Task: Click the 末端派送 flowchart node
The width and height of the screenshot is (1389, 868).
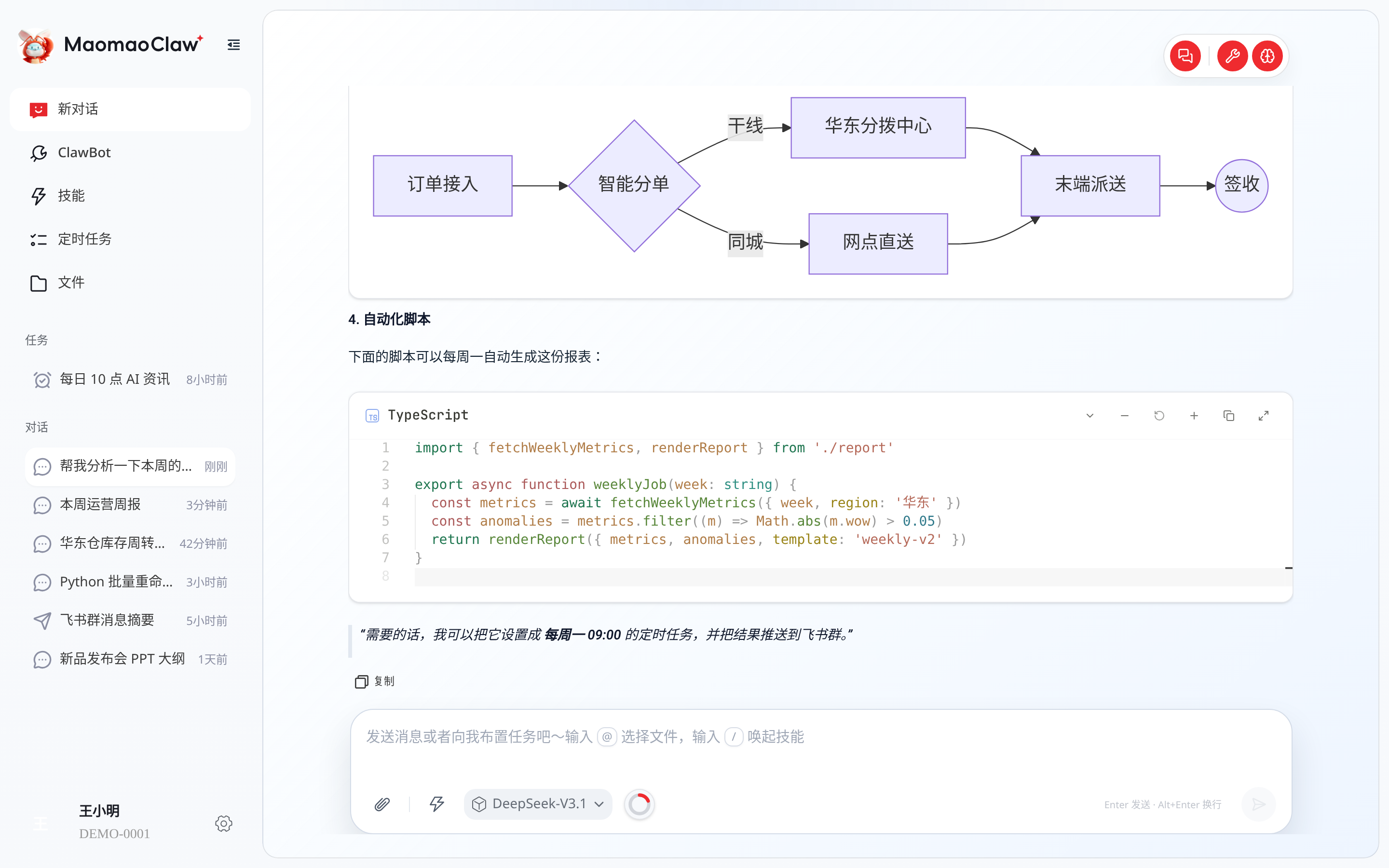Action: (x=1090, y=186)
